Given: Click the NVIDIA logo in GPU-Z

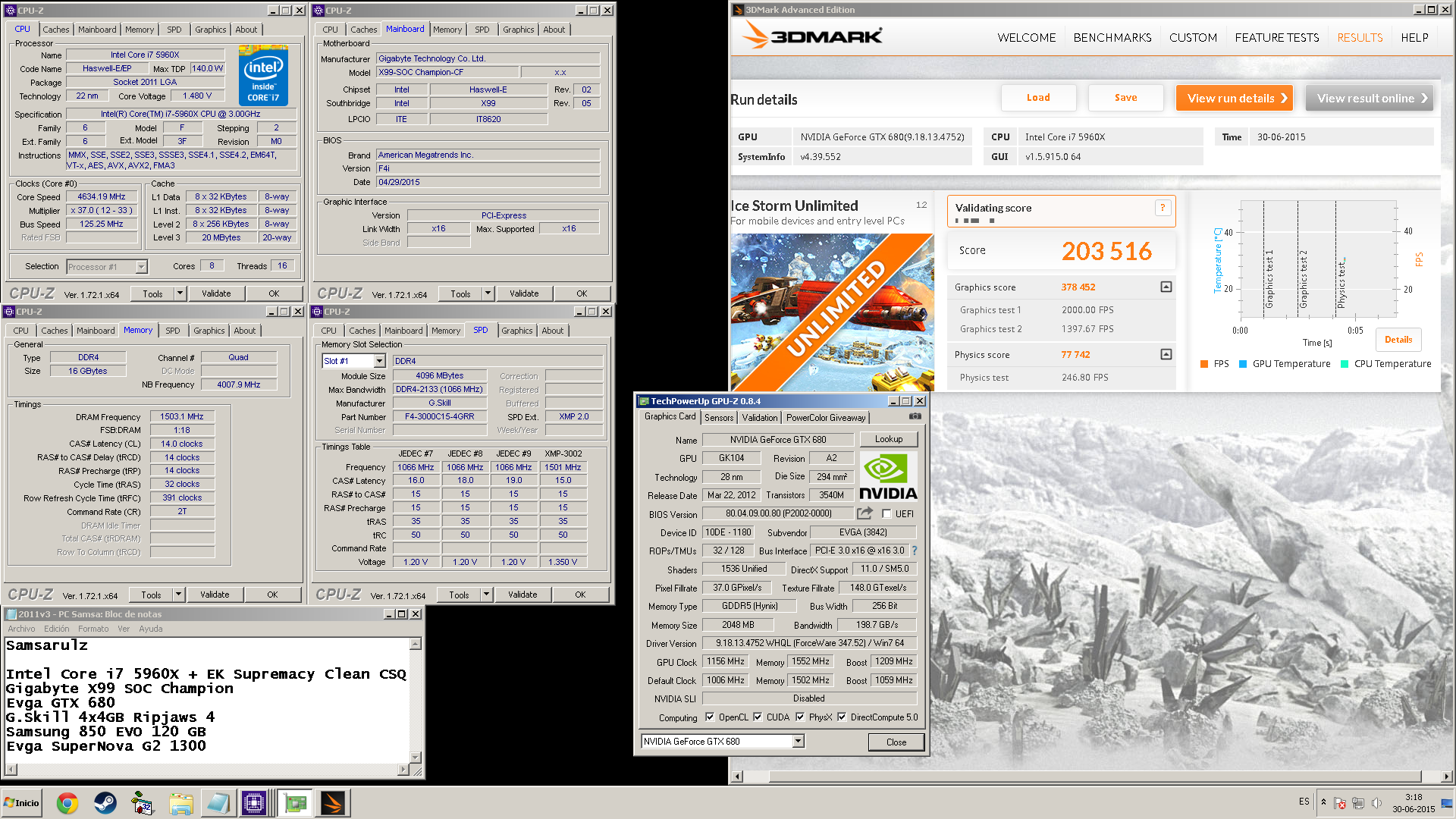Looking at the screenshot, I should click(x=888, y=477).
